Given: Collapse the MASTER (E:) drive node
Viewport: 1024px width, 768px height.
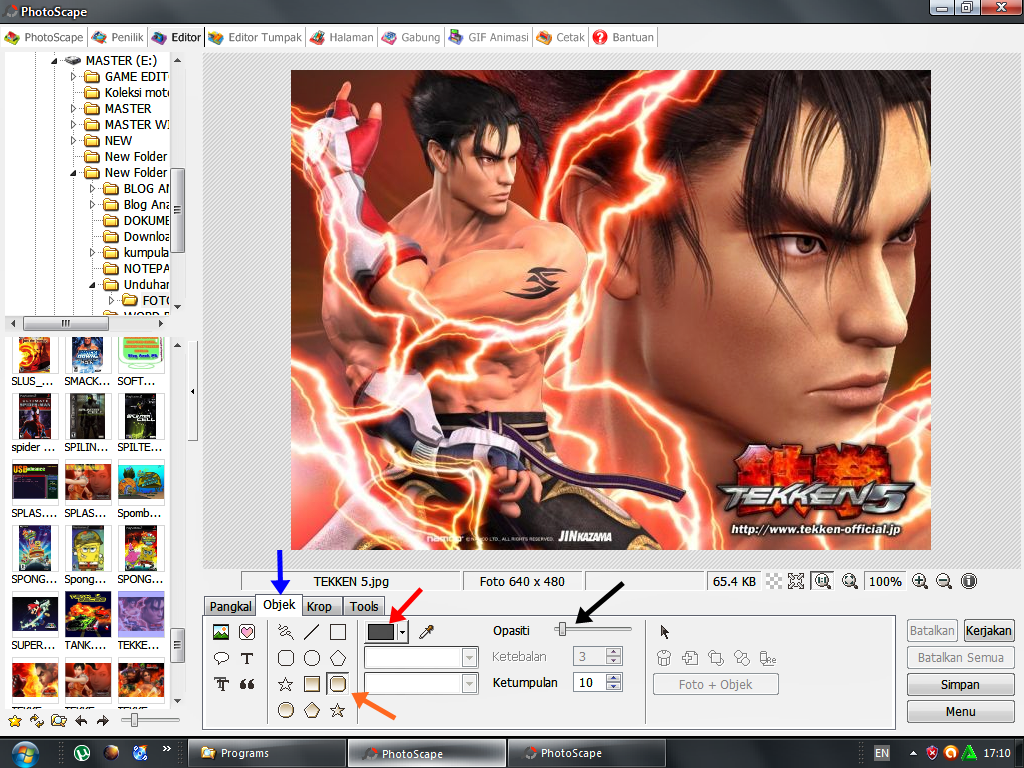Looking at the screenshot, I should pos(54,61).
